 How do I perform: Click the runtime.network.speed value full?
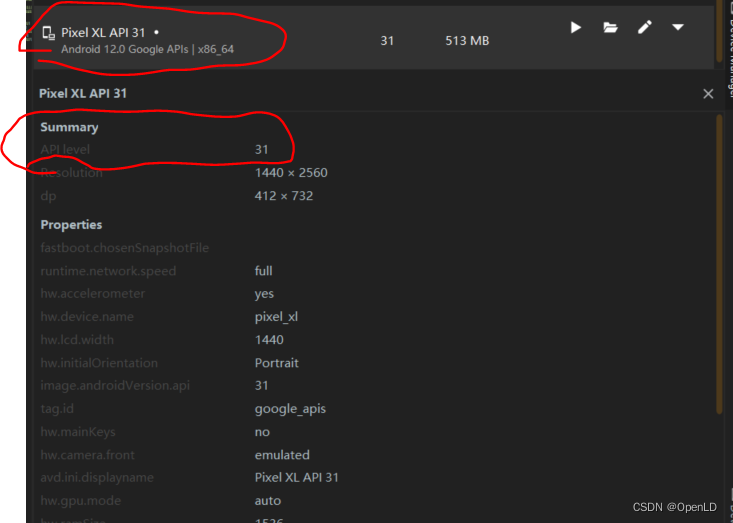(263, 271)
